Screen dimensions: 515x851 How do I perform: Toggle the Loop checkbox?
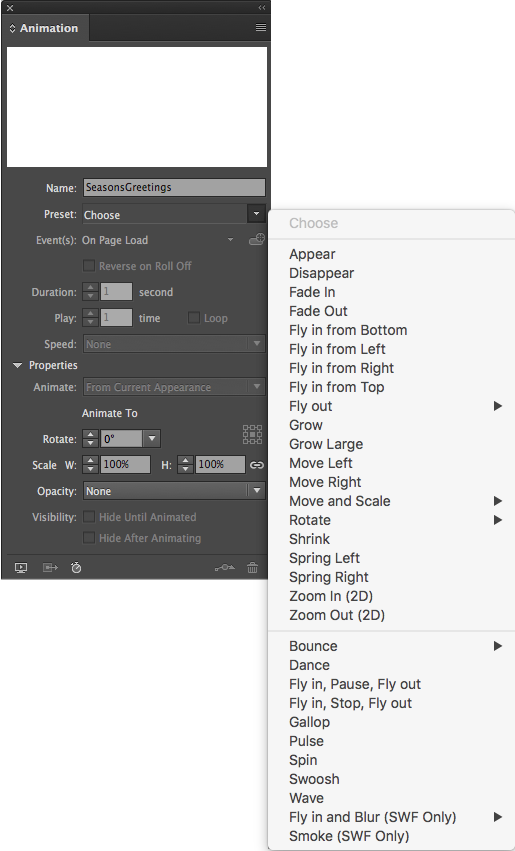click(194, 318)
